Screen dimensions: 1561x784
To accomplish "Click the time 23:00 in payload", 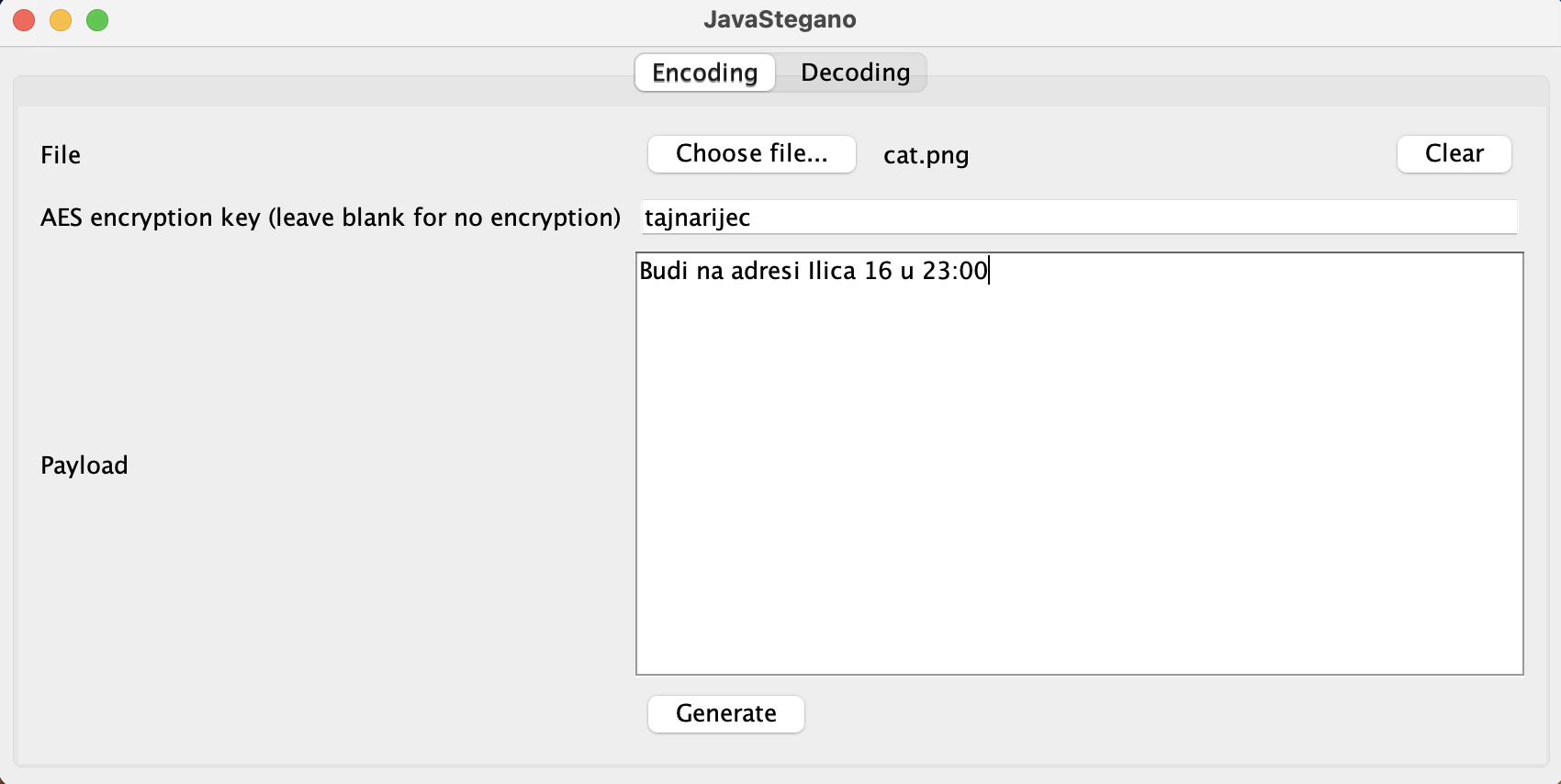I will coord(954,271).
